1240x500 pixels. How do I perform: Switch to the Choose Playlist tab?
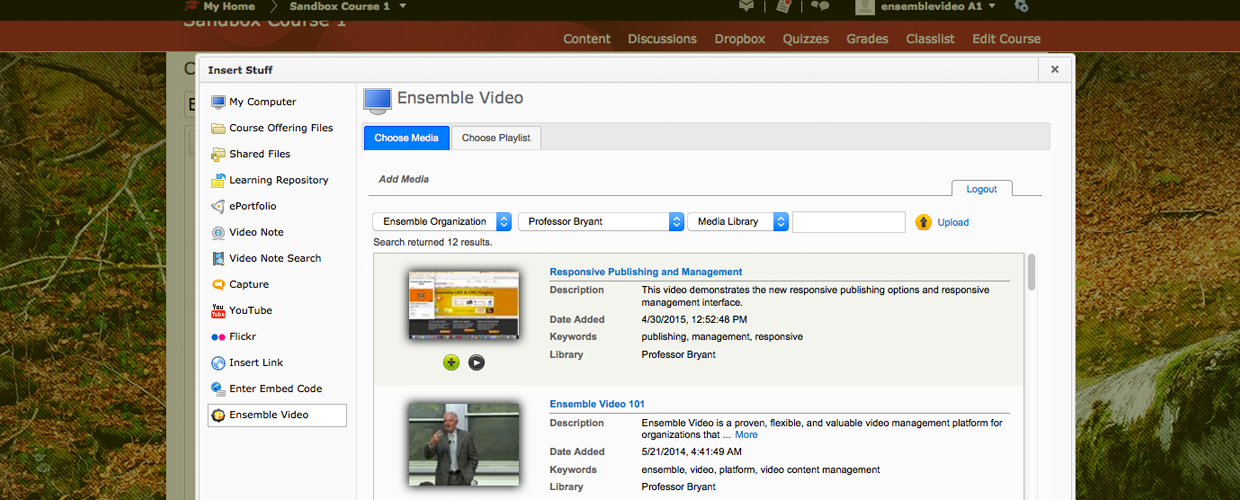point(496,137)
